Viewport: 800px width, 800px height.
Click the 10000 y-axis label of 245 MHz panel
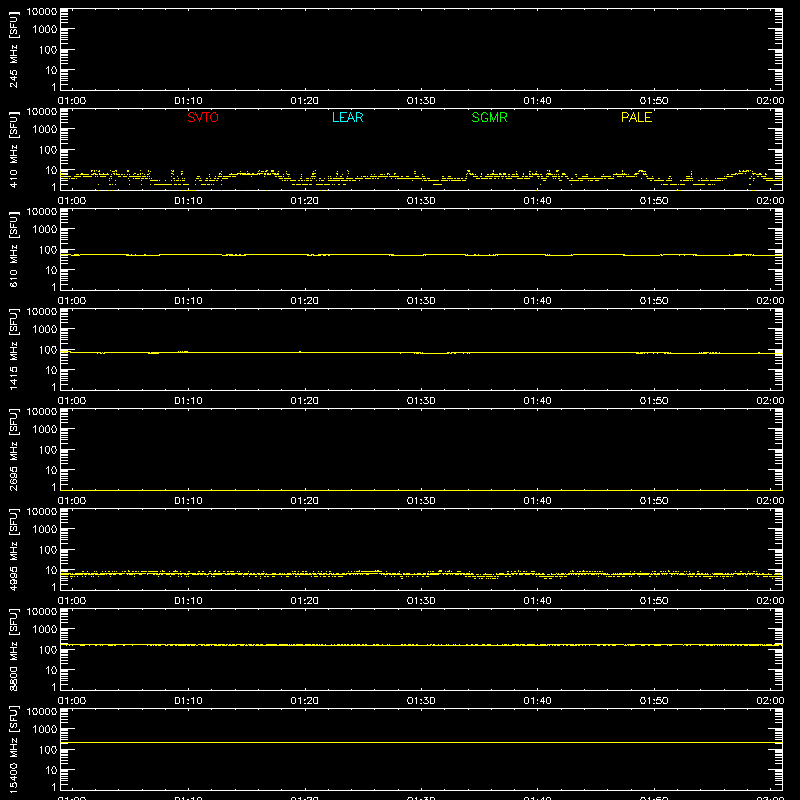42,12
